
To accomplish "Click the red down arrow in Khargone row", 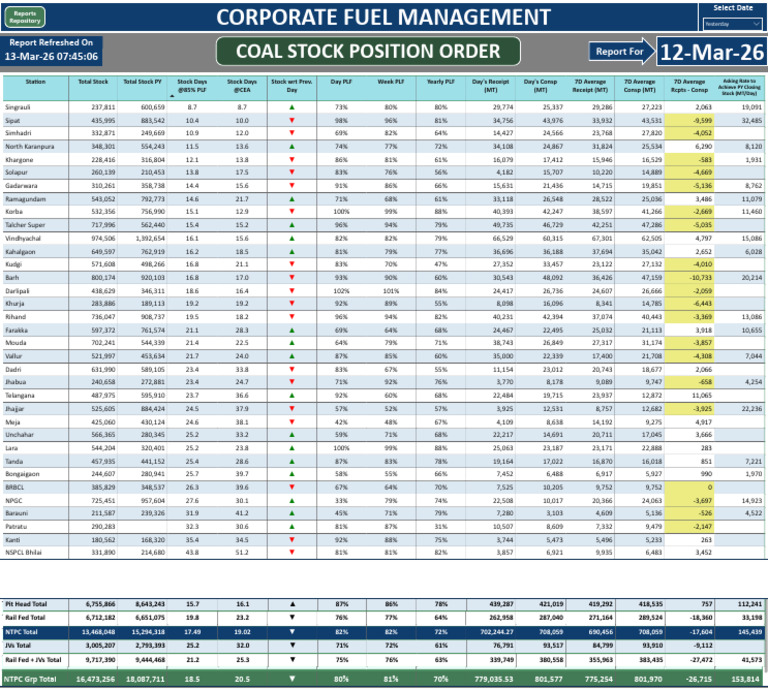I will tap(292, 159).
